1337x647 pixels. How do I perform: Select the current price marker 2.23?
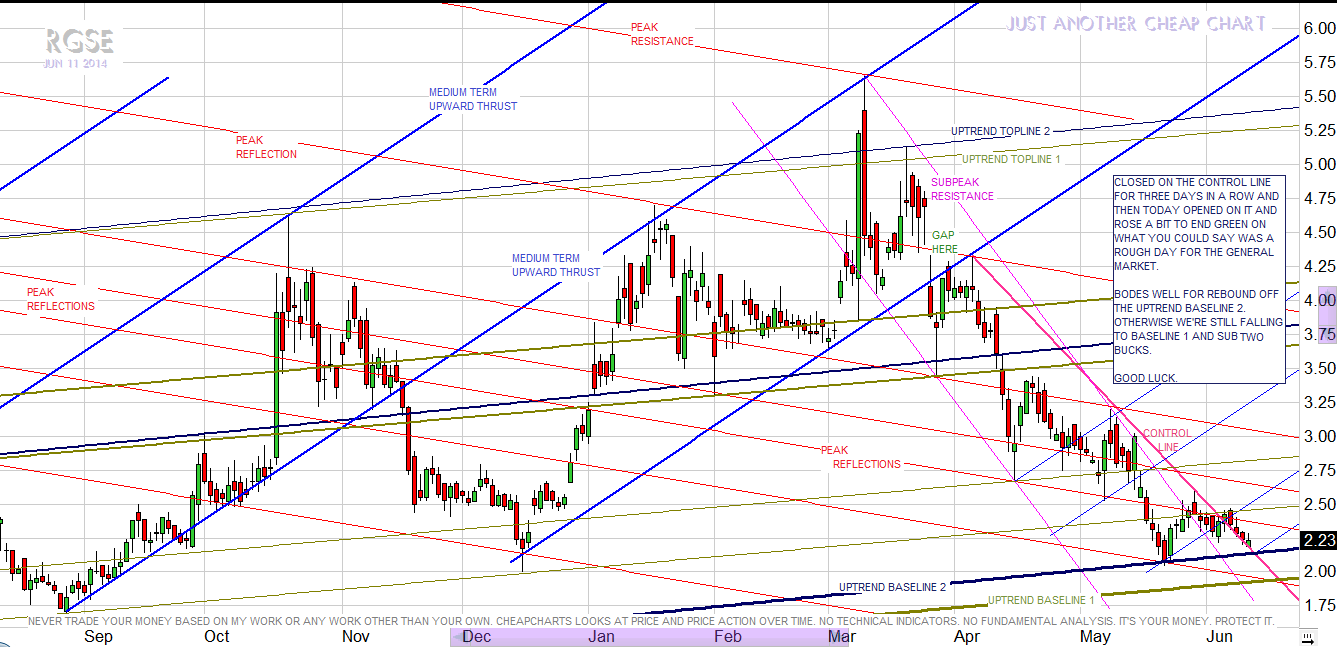(x=1318, y=540)
